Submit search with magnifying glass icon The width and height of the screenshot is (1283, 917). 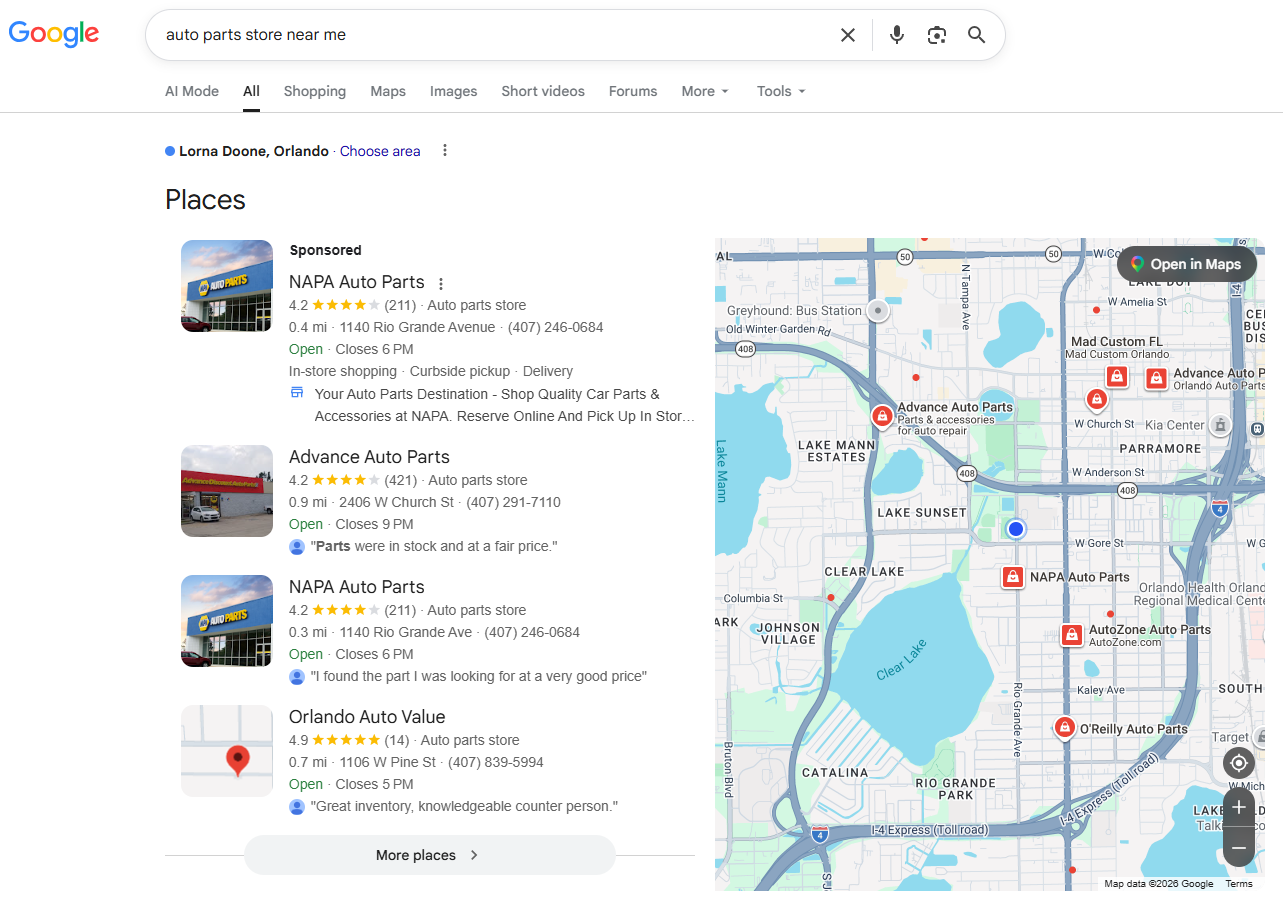(x=977, y=35)
